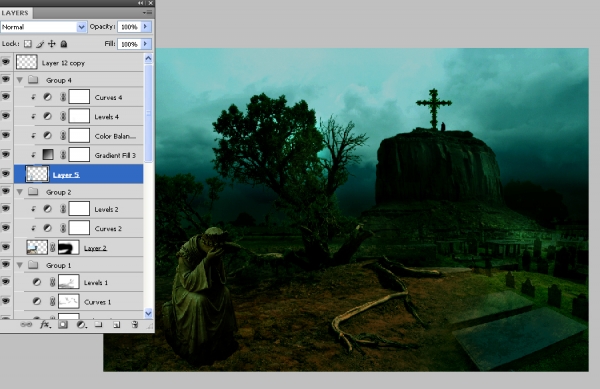Click the Group 4 folder icon

point(33,80)
